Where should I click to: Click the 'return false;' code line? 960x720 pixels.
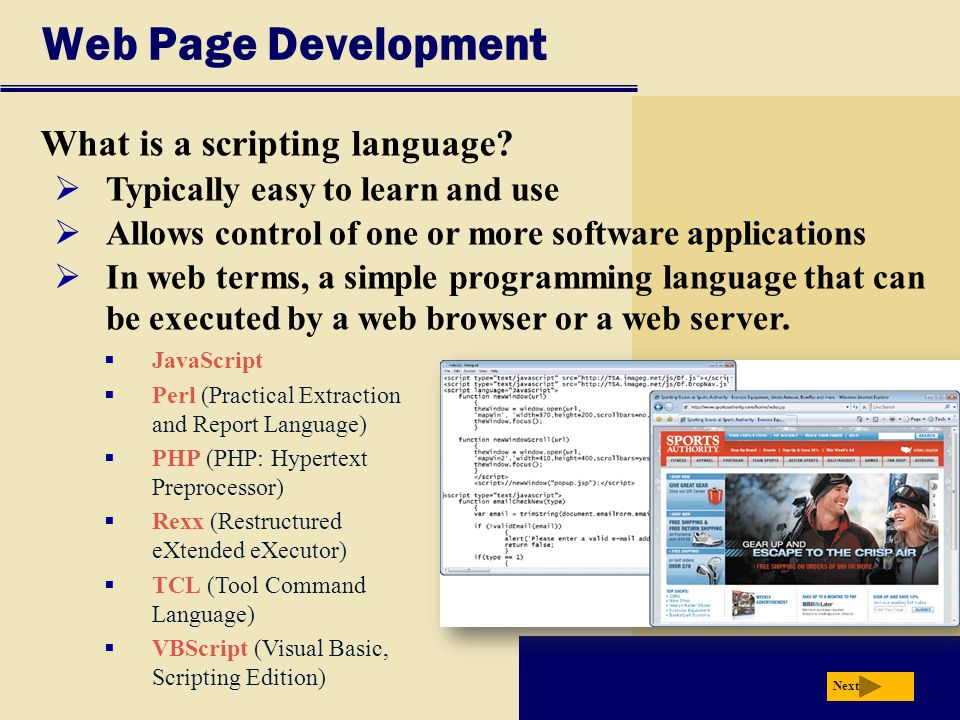529,544
